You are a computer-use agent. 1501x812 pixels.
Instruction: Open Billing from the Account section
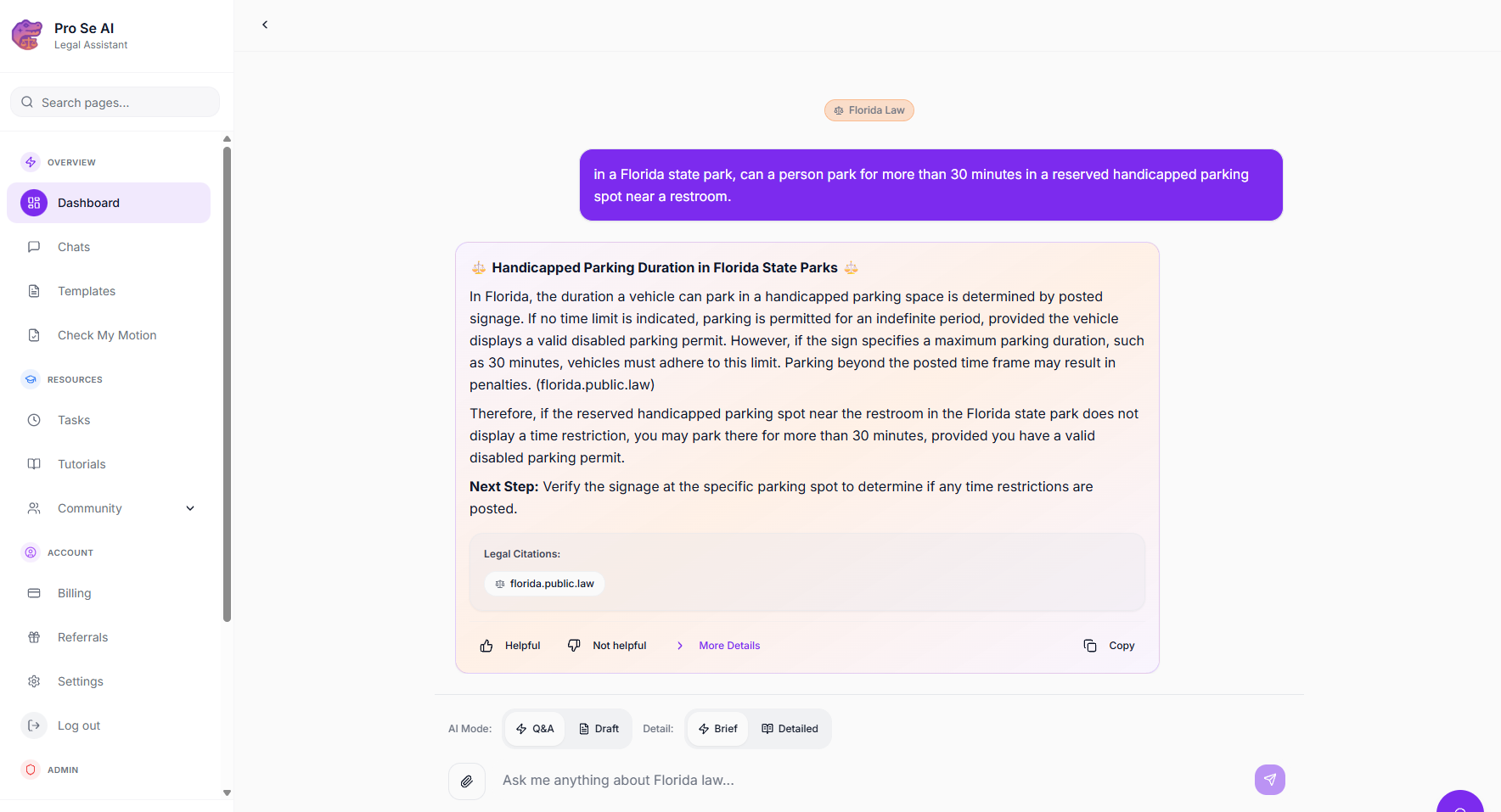tap(74, 593)
